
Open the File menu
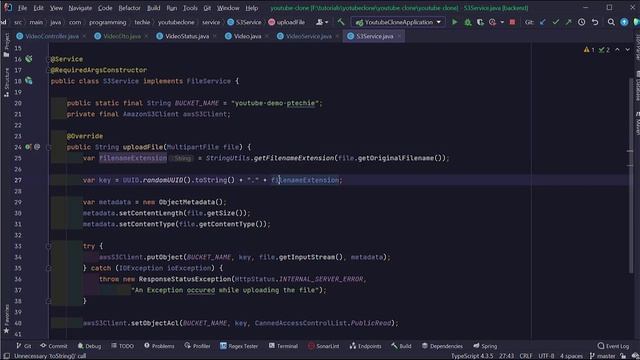(x=22, y=8)
